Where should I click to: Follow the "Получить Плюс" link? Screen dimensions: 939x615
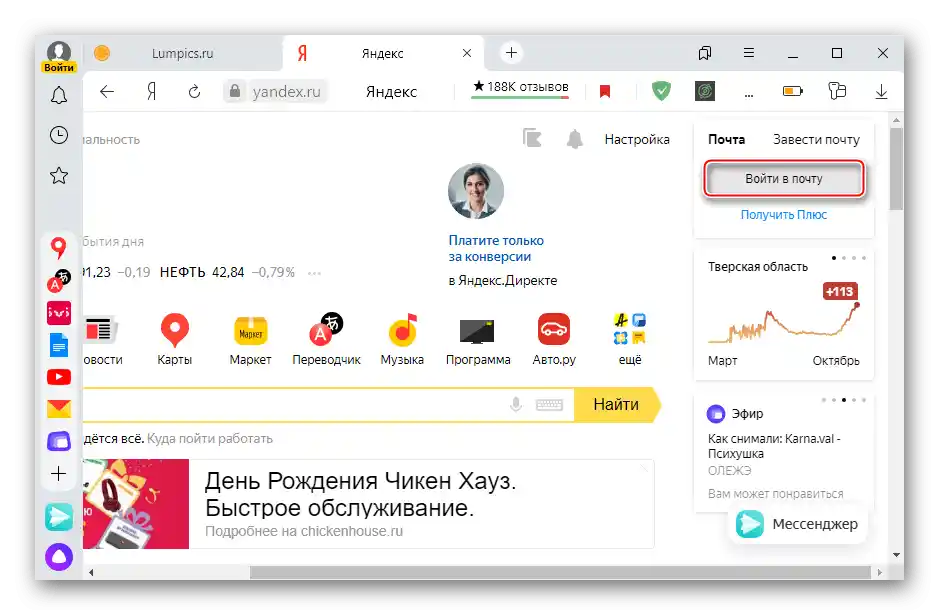(x=783, y=214)
